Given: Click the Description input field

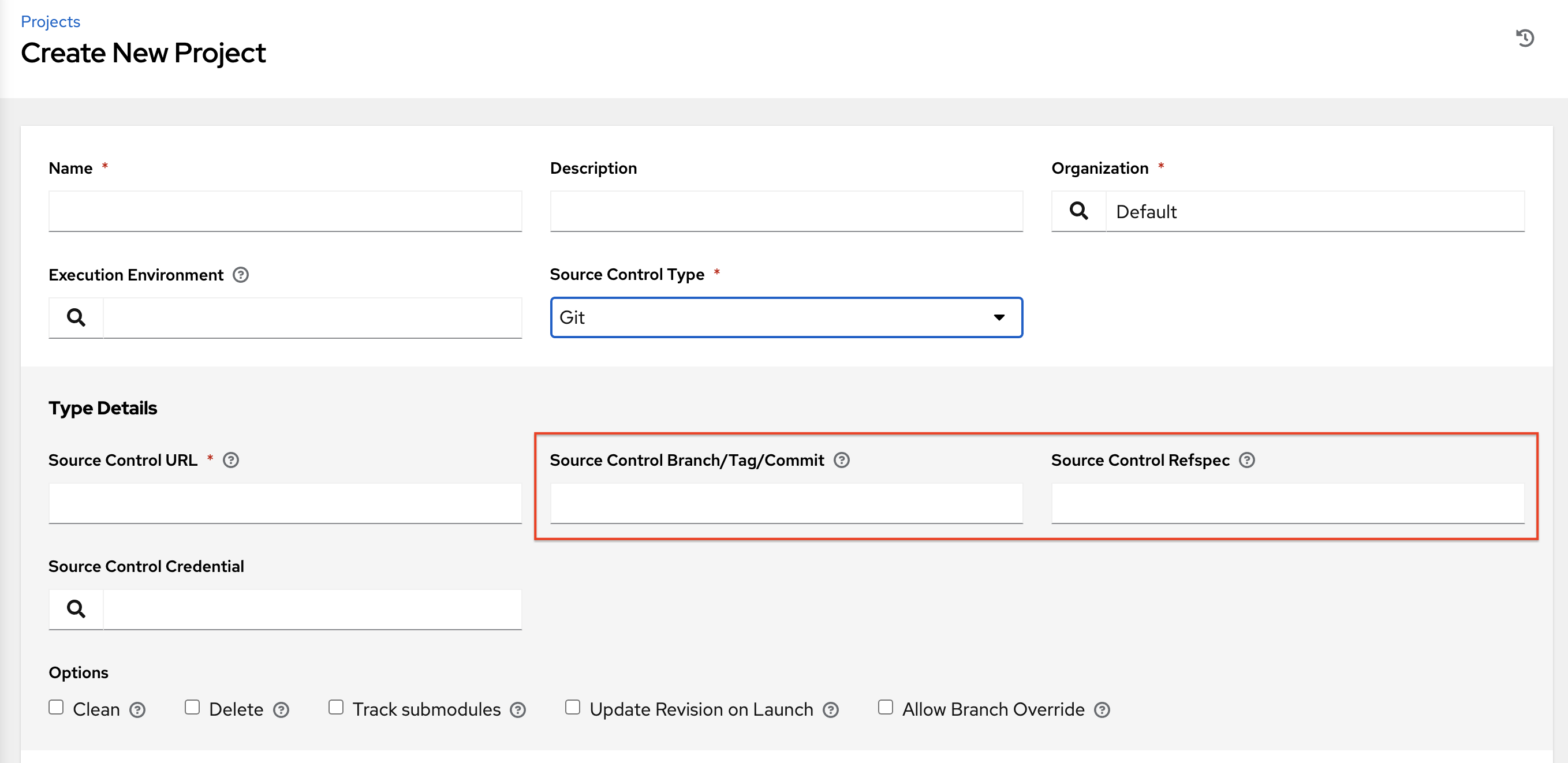Looking at the screenshot, I should coord(785,211).
